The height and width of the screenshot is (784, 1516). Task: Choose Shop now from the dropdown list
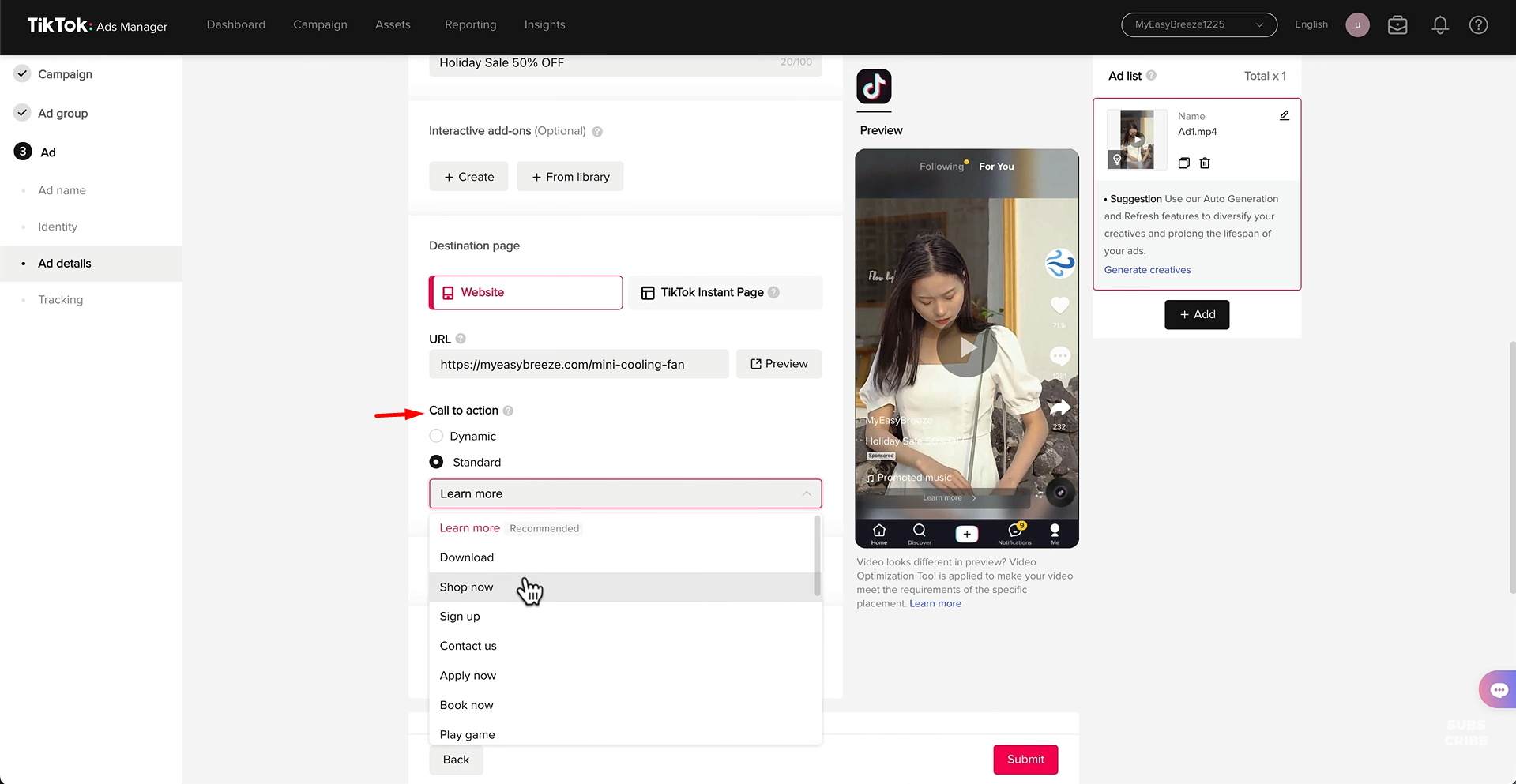tap(466, 587)
